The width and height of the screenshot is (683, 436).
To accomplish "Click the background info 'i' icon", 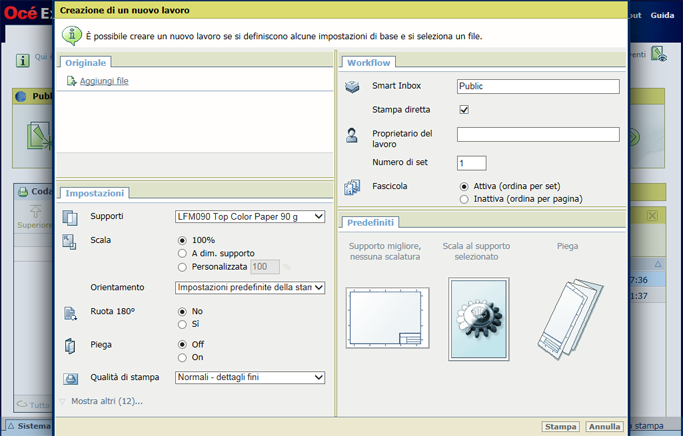I will coord(23,60).
